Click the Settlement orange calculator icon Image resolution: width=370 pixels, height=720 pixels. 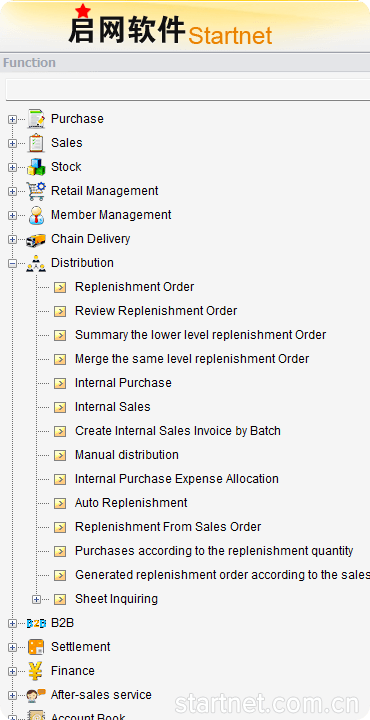click(36, 647)
